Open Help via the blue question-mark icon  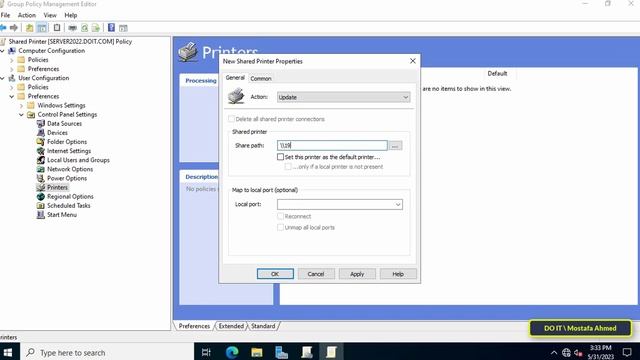click(x=111, y=28)
